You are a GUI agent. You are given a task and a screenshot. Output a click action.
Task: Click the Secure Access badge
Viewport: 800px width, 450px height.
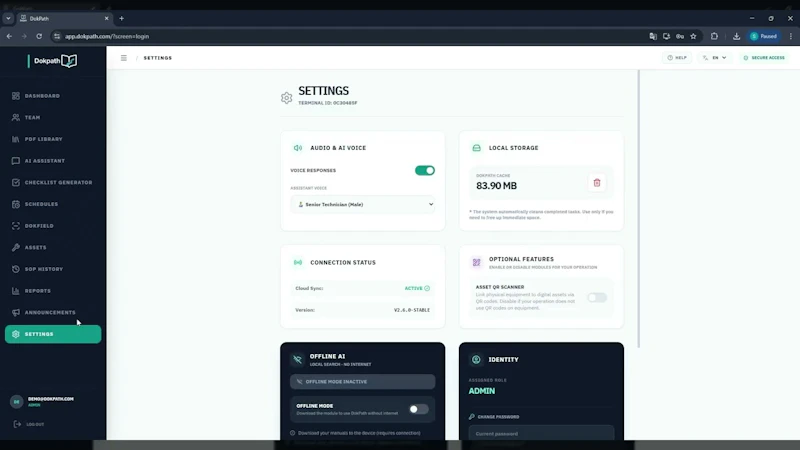[764, 58]
